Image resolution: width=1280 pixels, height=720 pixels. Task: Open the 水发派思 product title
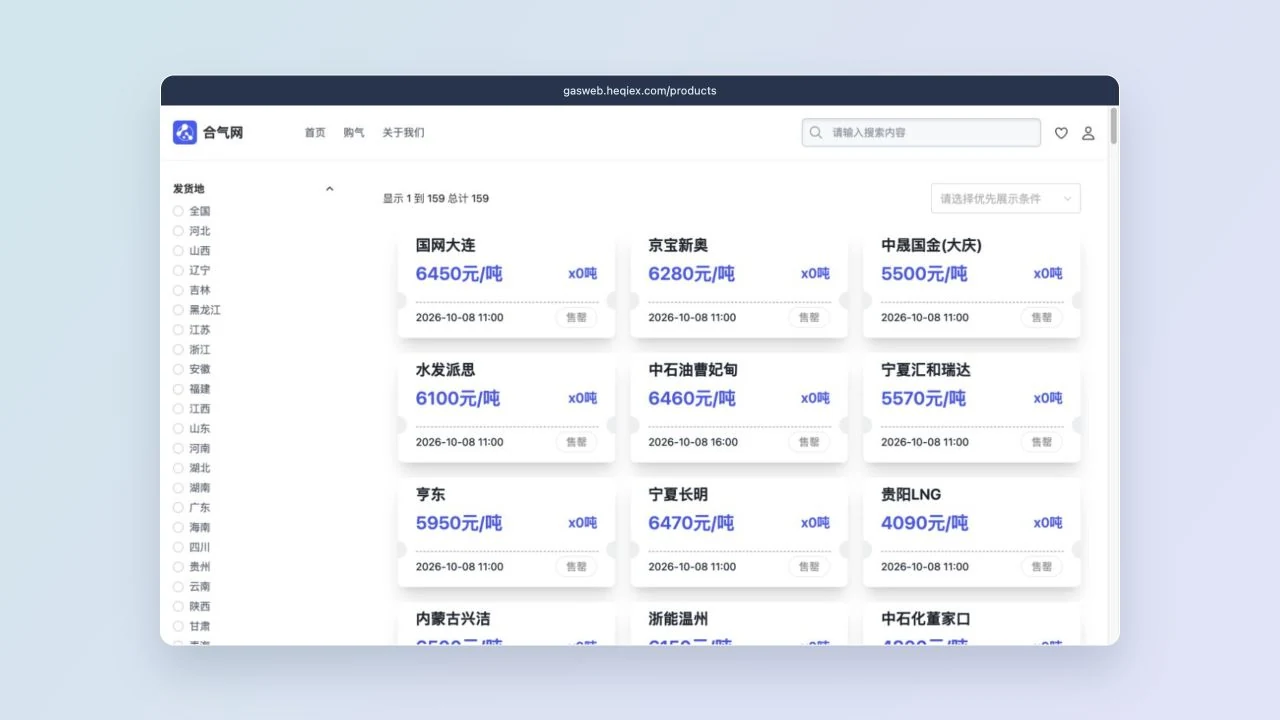pos(446,370)
